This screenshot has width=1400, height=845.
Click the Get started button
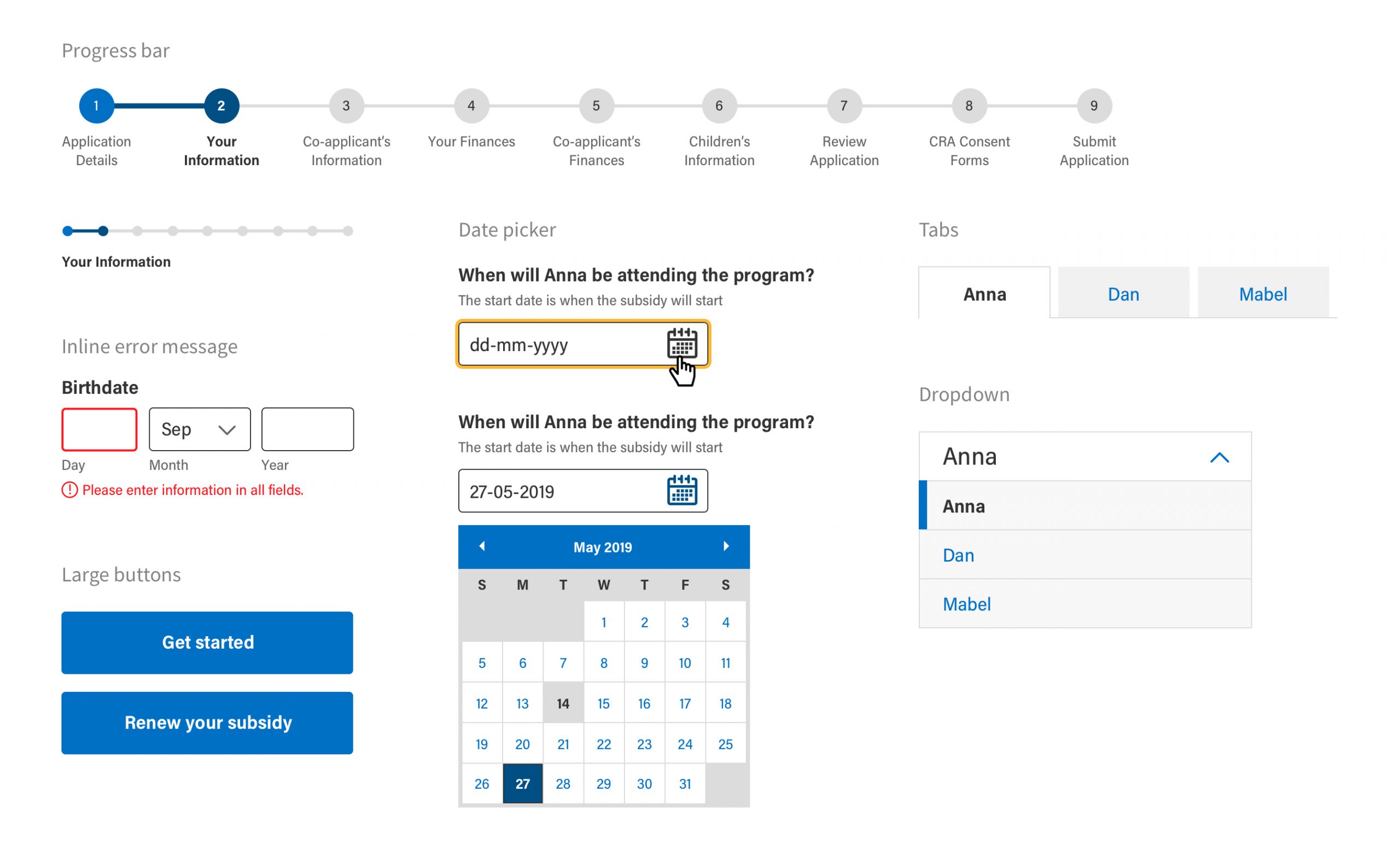(207, 642)
